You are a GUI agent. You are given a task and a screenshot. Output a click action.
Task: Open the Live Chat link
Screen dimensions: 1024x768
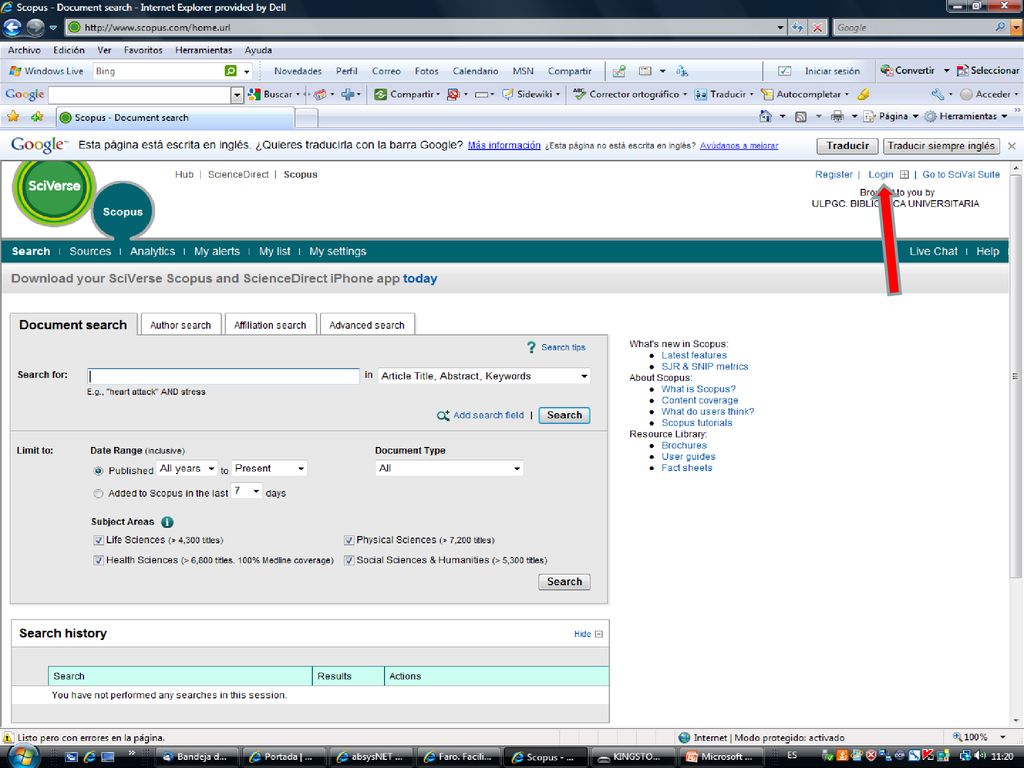933,251
